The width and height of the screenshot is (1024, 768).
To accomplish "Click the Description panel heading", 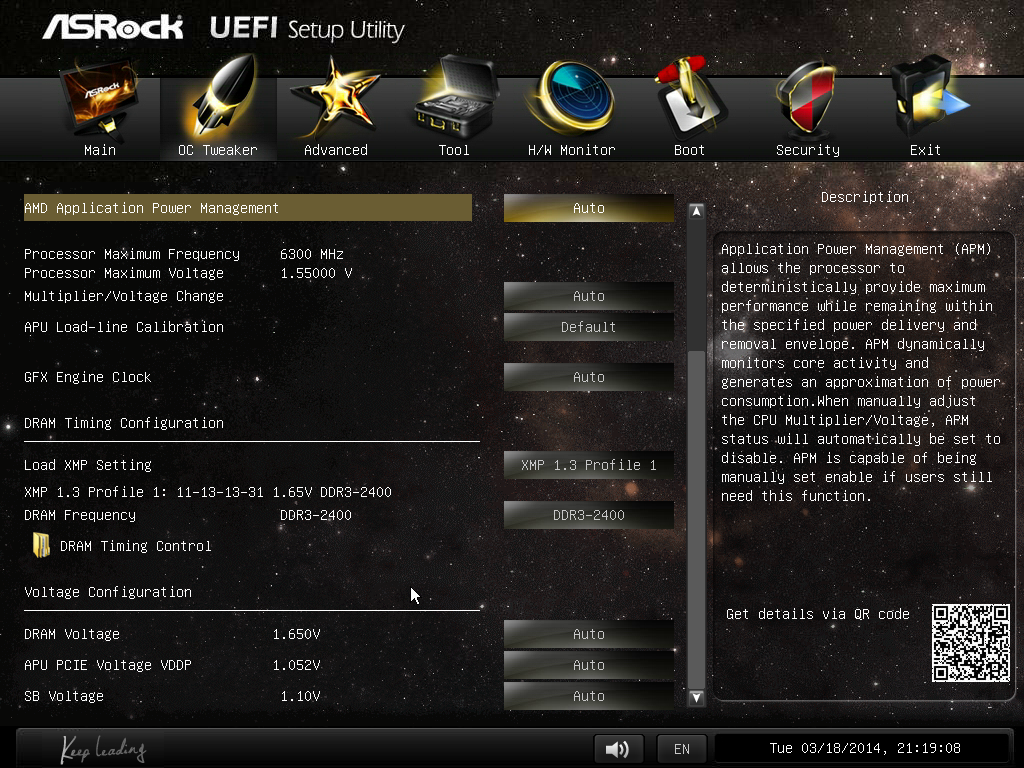I will point(865,197).
